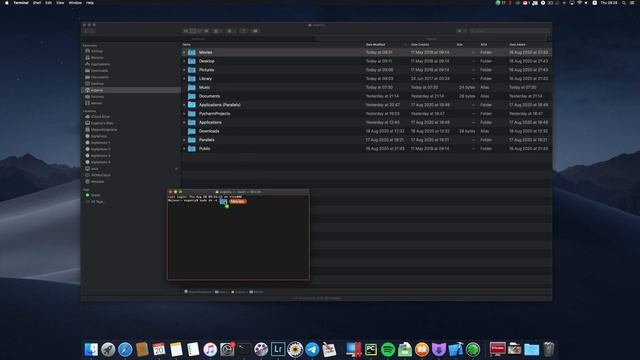Expand the Movies folder disclosure triangle

pyautogui.click(x=184, y=52)
